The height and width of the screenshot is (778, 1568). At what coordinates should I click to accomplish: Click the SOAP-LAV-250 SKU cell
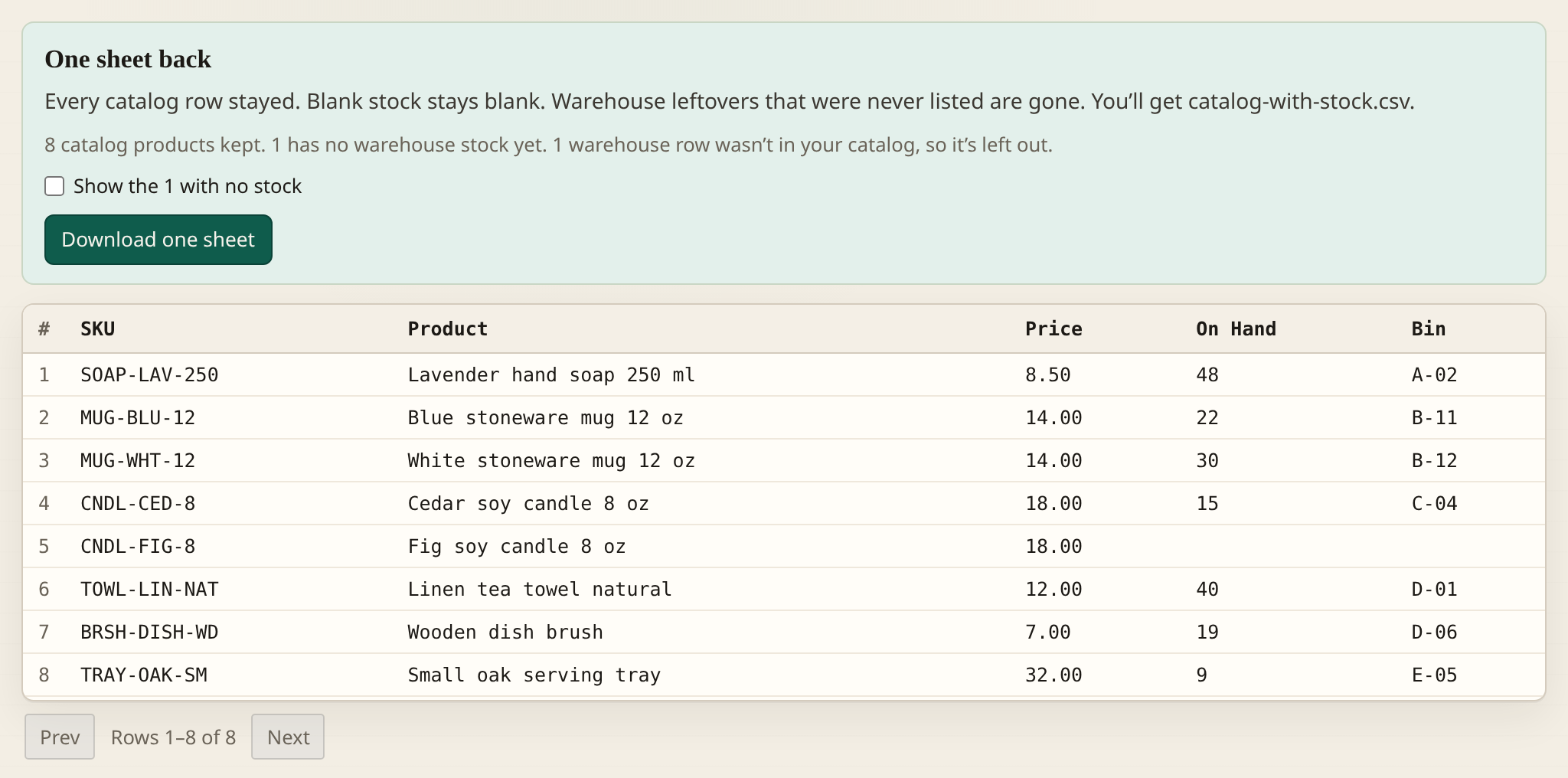tap(149, 375)
